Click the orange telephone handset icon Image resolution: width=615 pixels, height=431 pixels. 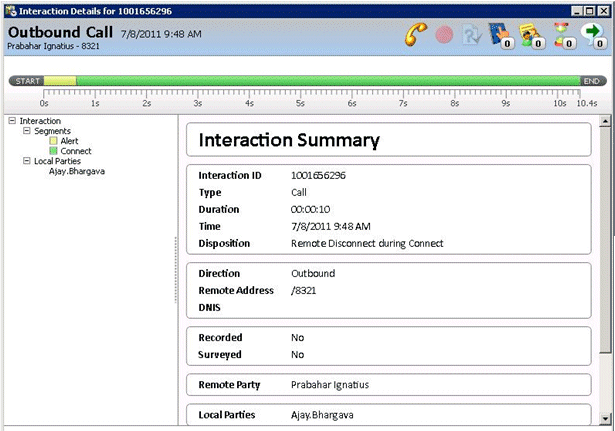click(x=416, y=34)
